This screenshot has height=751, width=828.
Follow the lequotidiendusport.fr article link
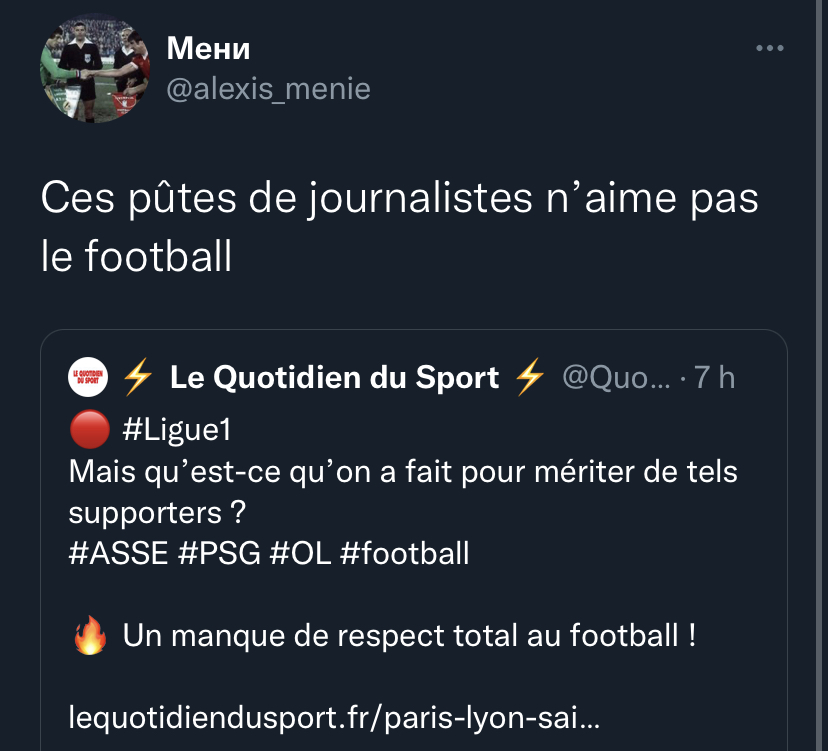334,717
